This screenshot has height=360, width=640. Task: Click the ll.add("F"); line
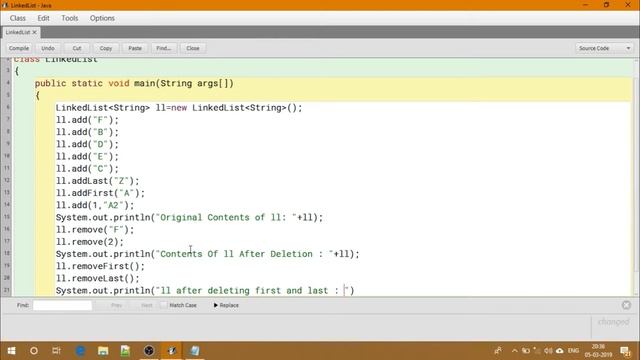[87, 120]
